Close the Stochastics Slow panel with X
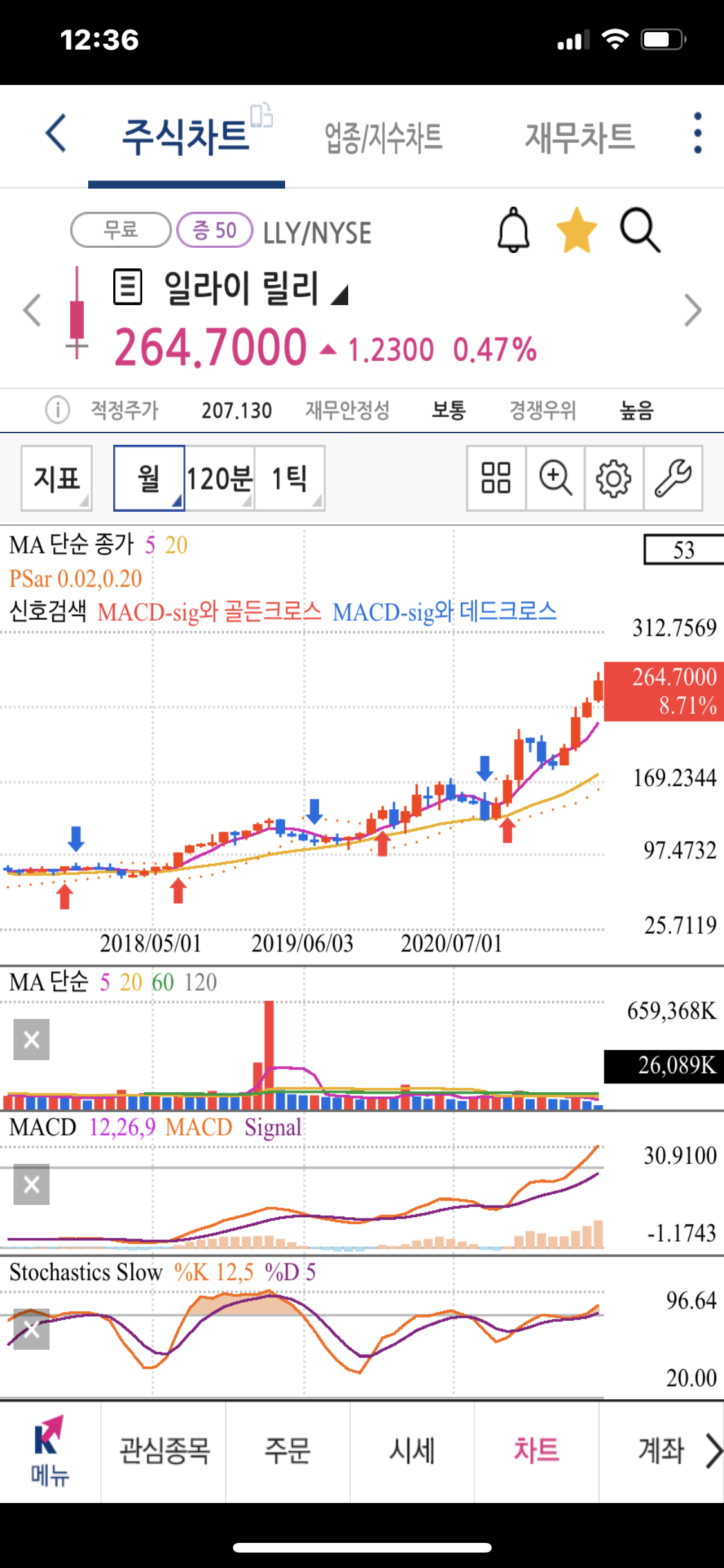This screenshot has width=724, height=1568. [x=32, y=1329]
